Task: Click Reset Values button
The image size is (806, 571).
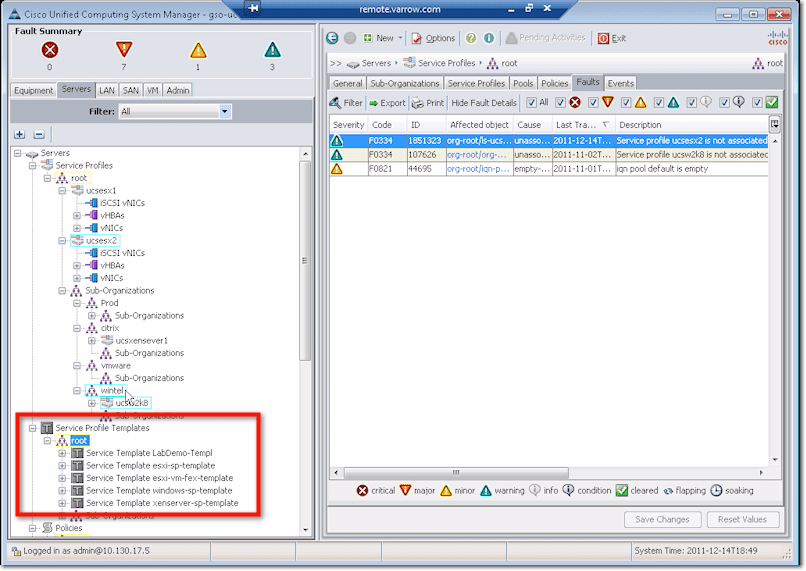Action: tap(742, 520)
